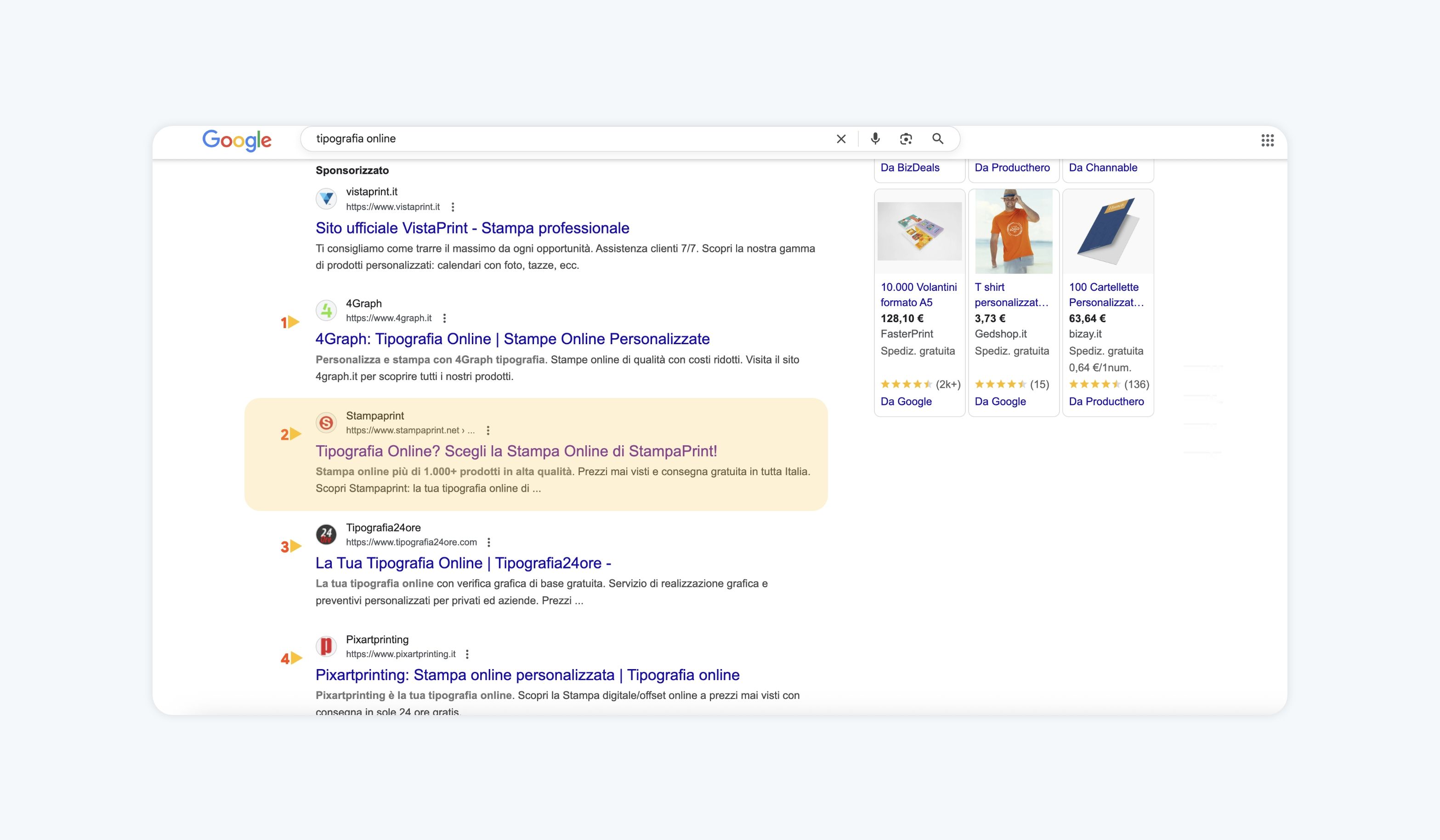Click the 'https://www.4graph.it' URL text
The height and width of the screenshot is (840, 1440).
coord(389,318)
